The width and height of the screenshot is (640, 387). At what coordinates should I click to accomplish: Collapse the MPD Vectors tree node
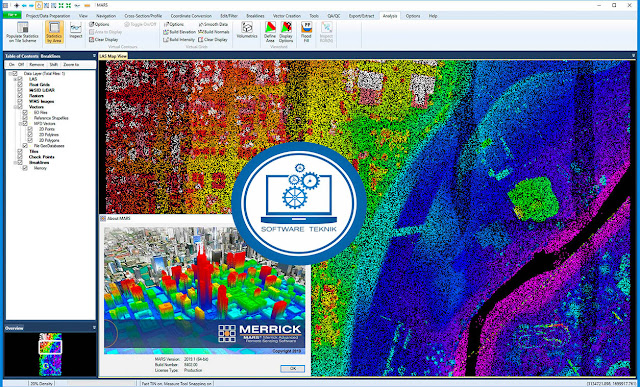coord(20,124)
